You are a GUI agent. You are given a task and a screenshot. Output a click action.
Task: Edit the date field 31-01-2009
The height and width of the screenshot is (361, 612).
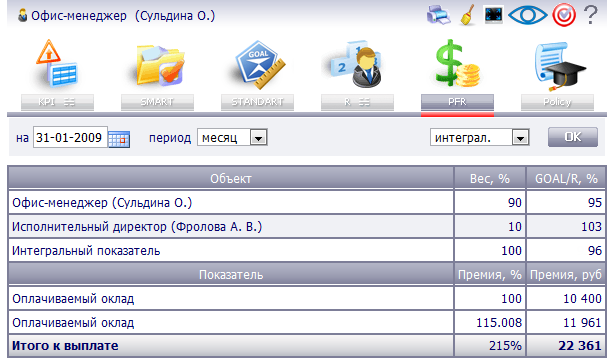coord(70,137)
